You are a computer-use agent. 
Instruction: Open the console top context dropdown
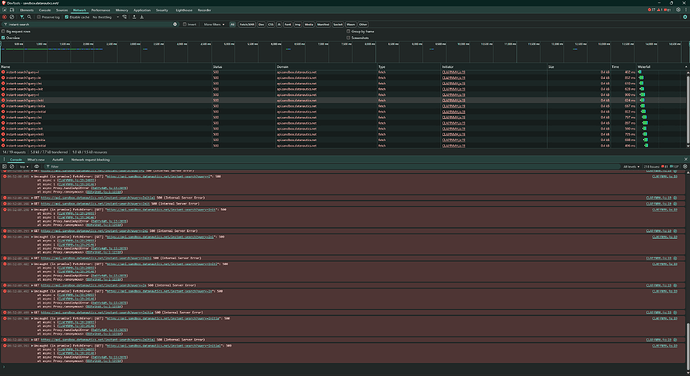[x=24, y=166]
